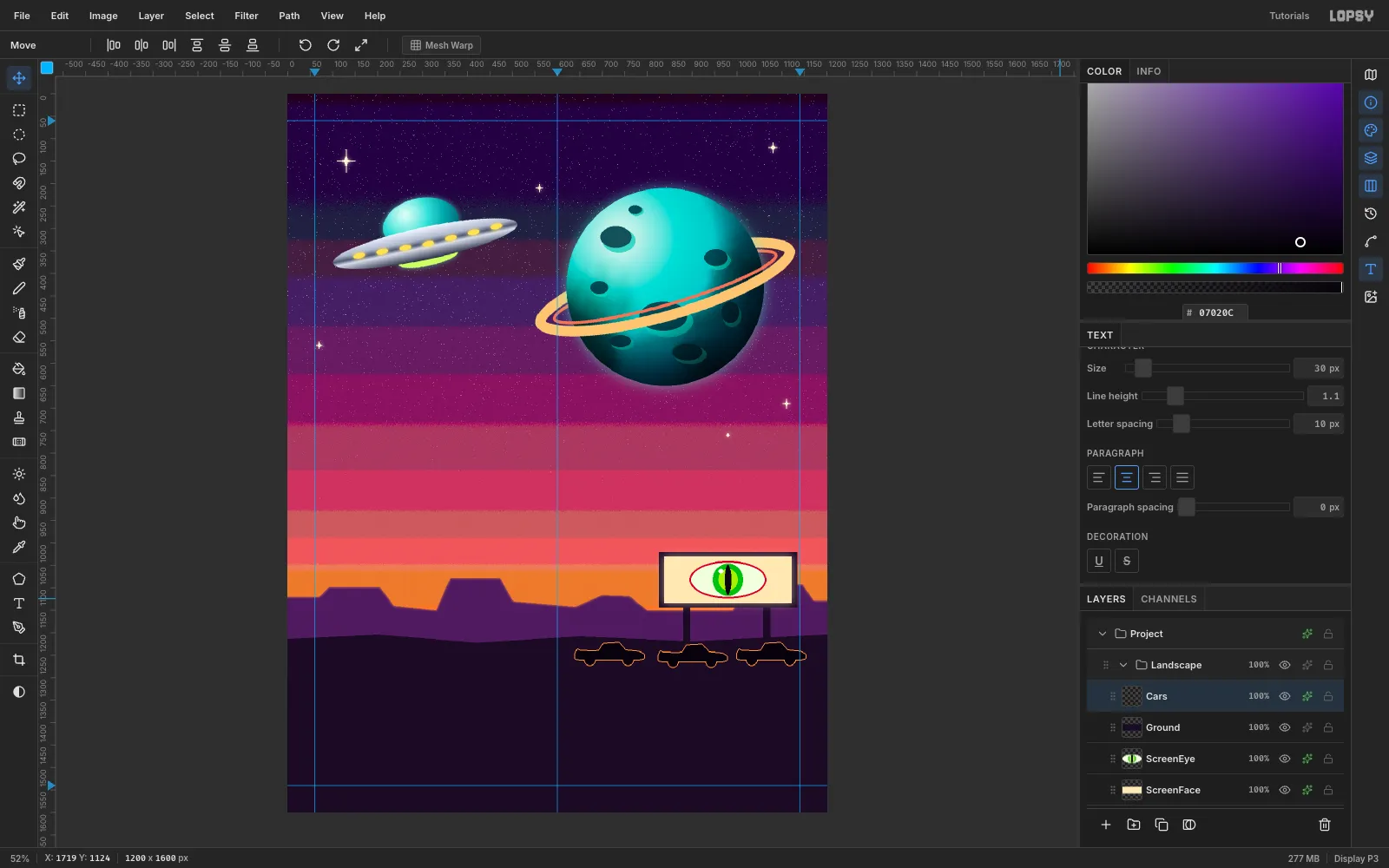This screenshot has height=868, width=1389.
Task: Select the paintbrush tool
Action: [19, 264]
